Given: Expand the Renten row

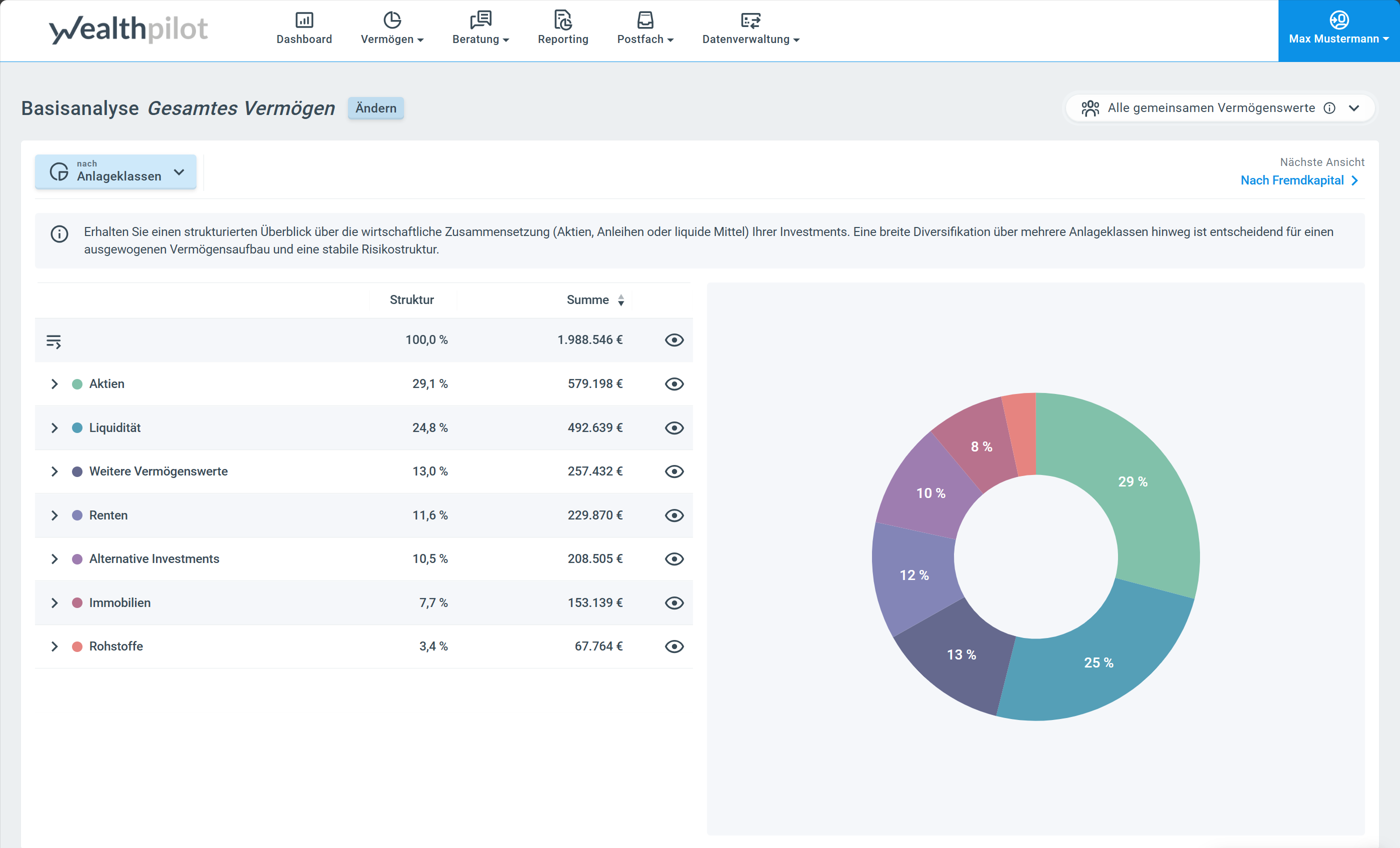Looking at the screenshot, I should (x=54, y=515).
